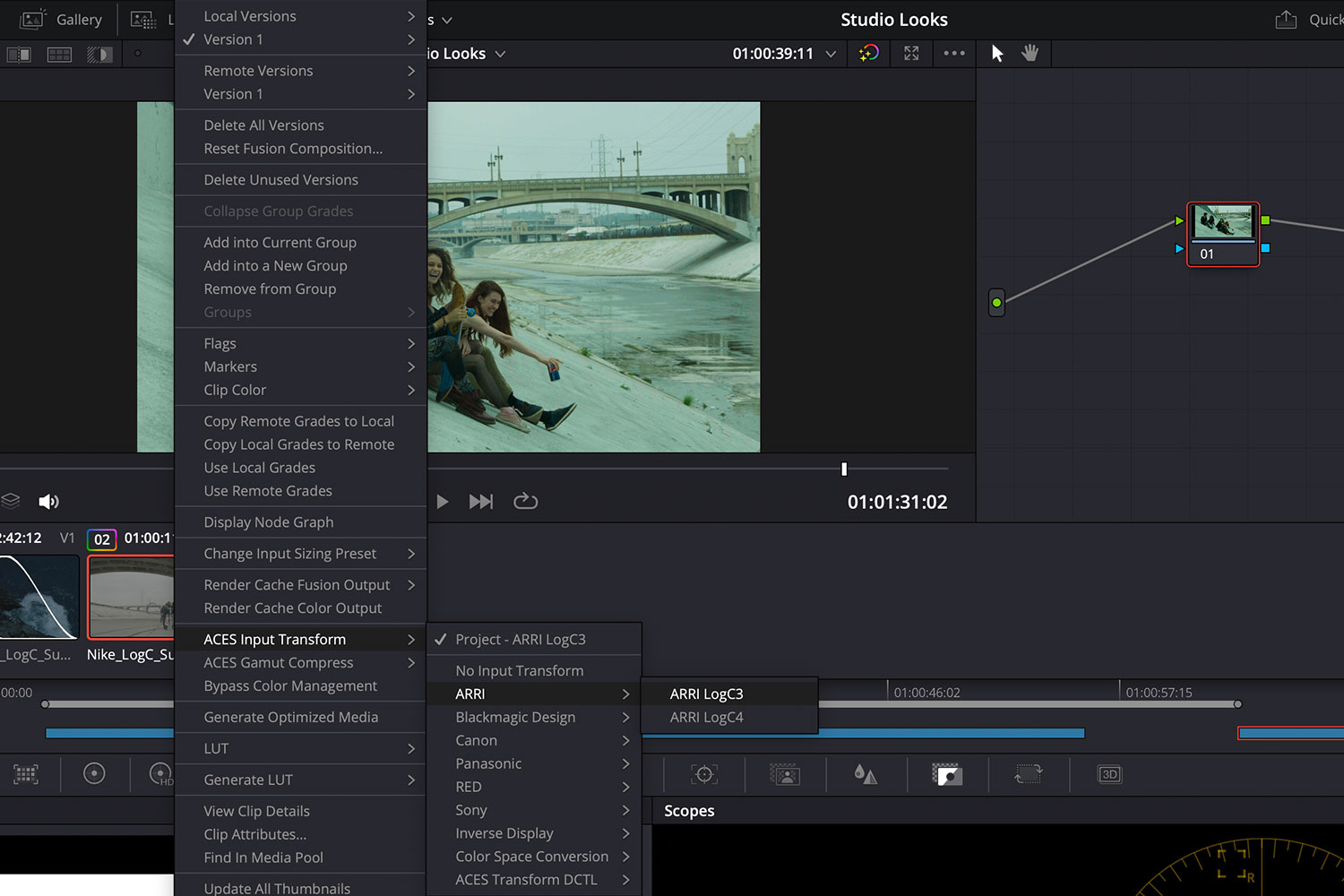The width and height of the screenshot is (1344, 896).
Task: Choose ARRI LogC4 from the submenu
Action: point(706,718)
